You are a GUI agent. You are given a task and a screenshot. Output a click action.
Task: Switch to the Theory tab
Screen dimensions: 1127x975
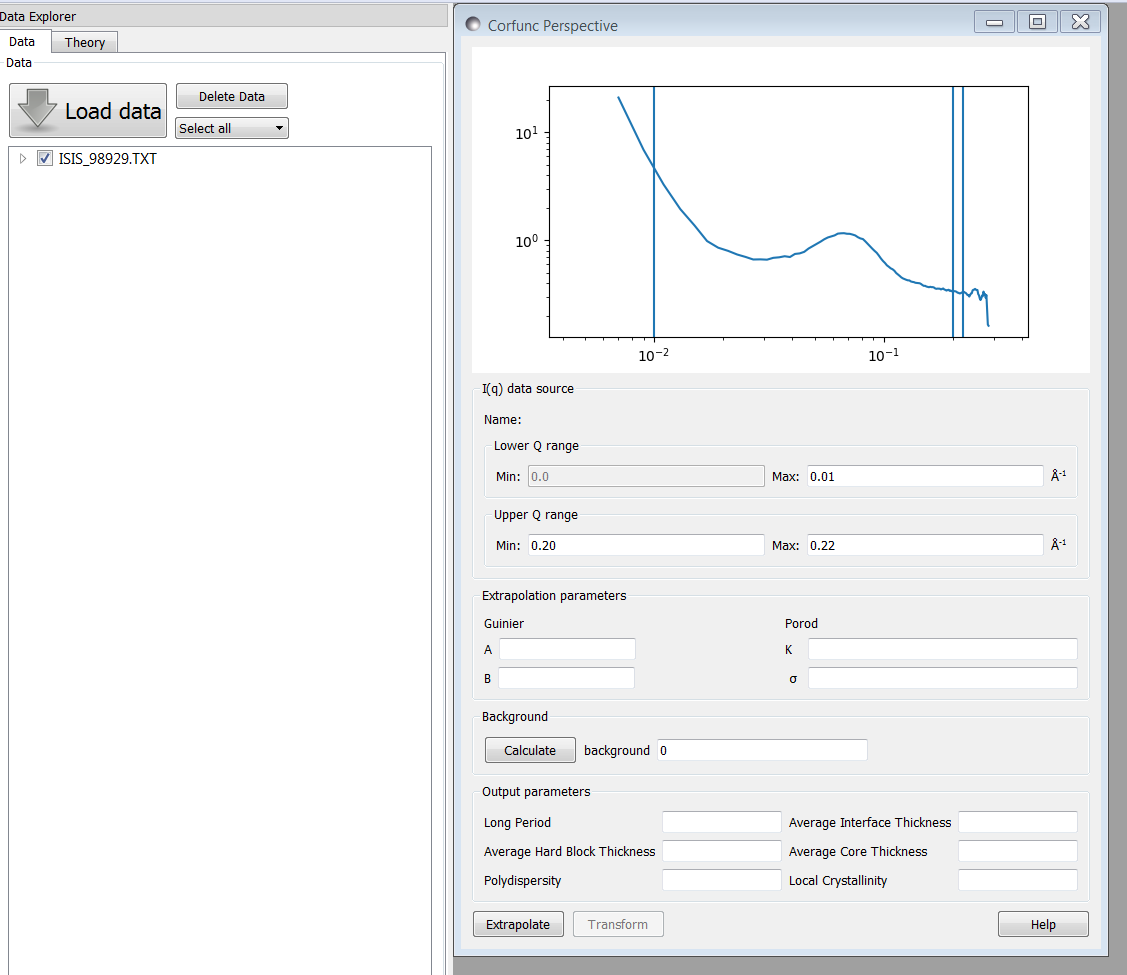(x=85, y=42)
